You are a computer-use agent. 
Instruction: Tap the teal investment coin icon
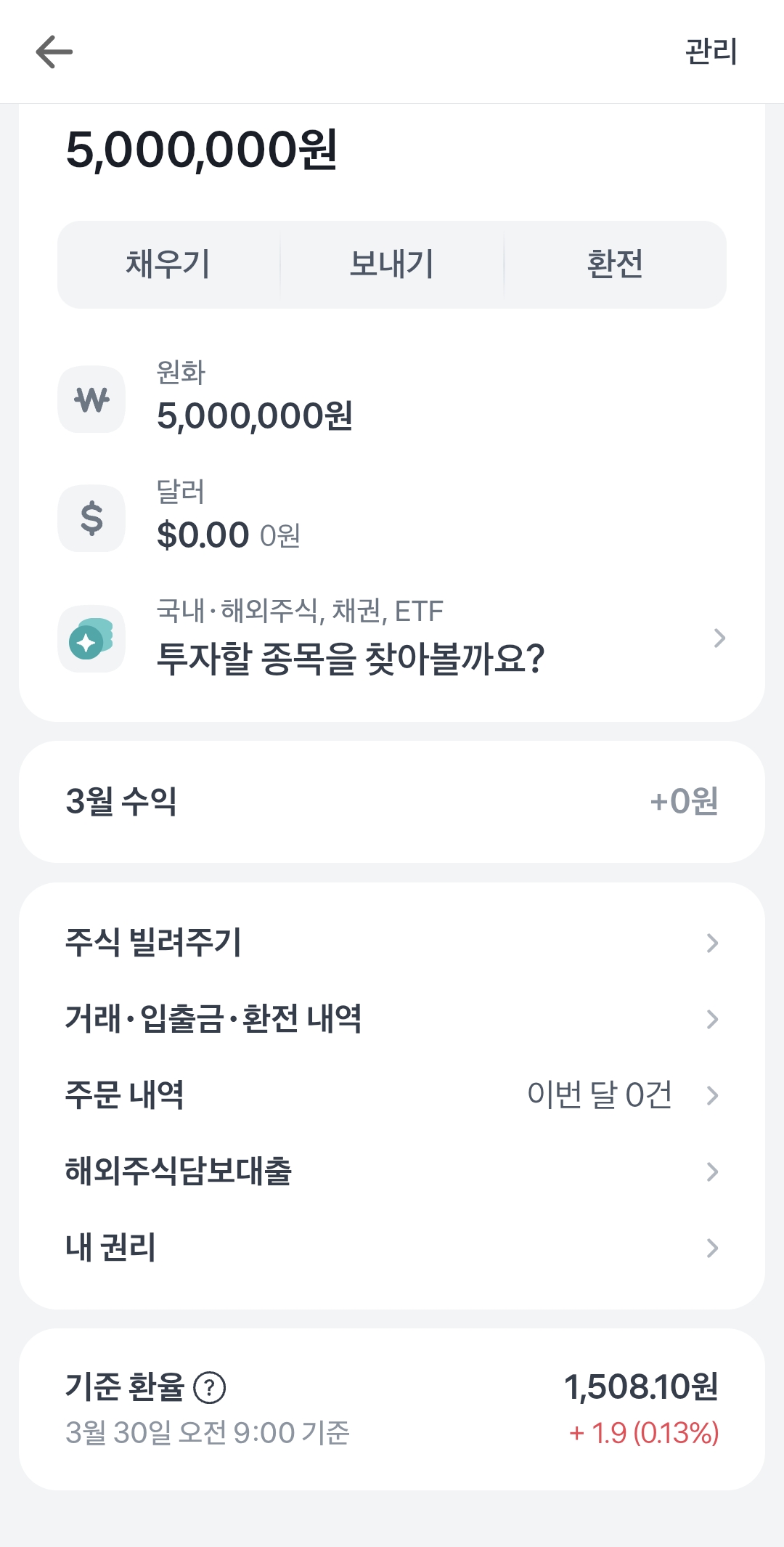click(x=91, y=639)
